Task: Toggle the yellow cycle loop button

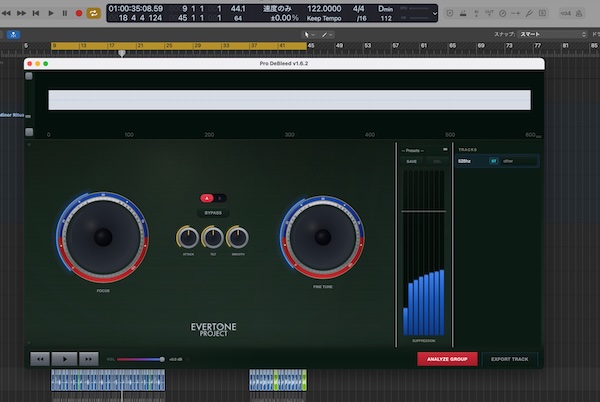Action: click(93, 13)
